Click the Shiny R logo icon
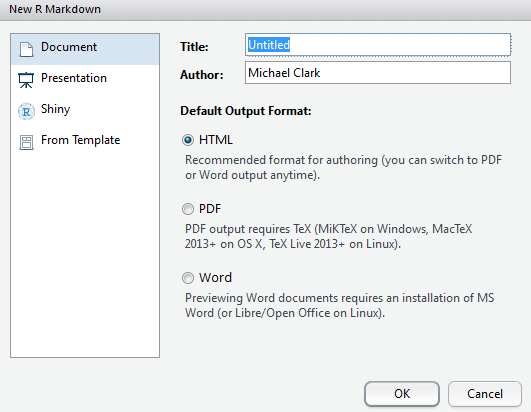The width and height of the screenshot is (531, 412). [x=26, y=111]
